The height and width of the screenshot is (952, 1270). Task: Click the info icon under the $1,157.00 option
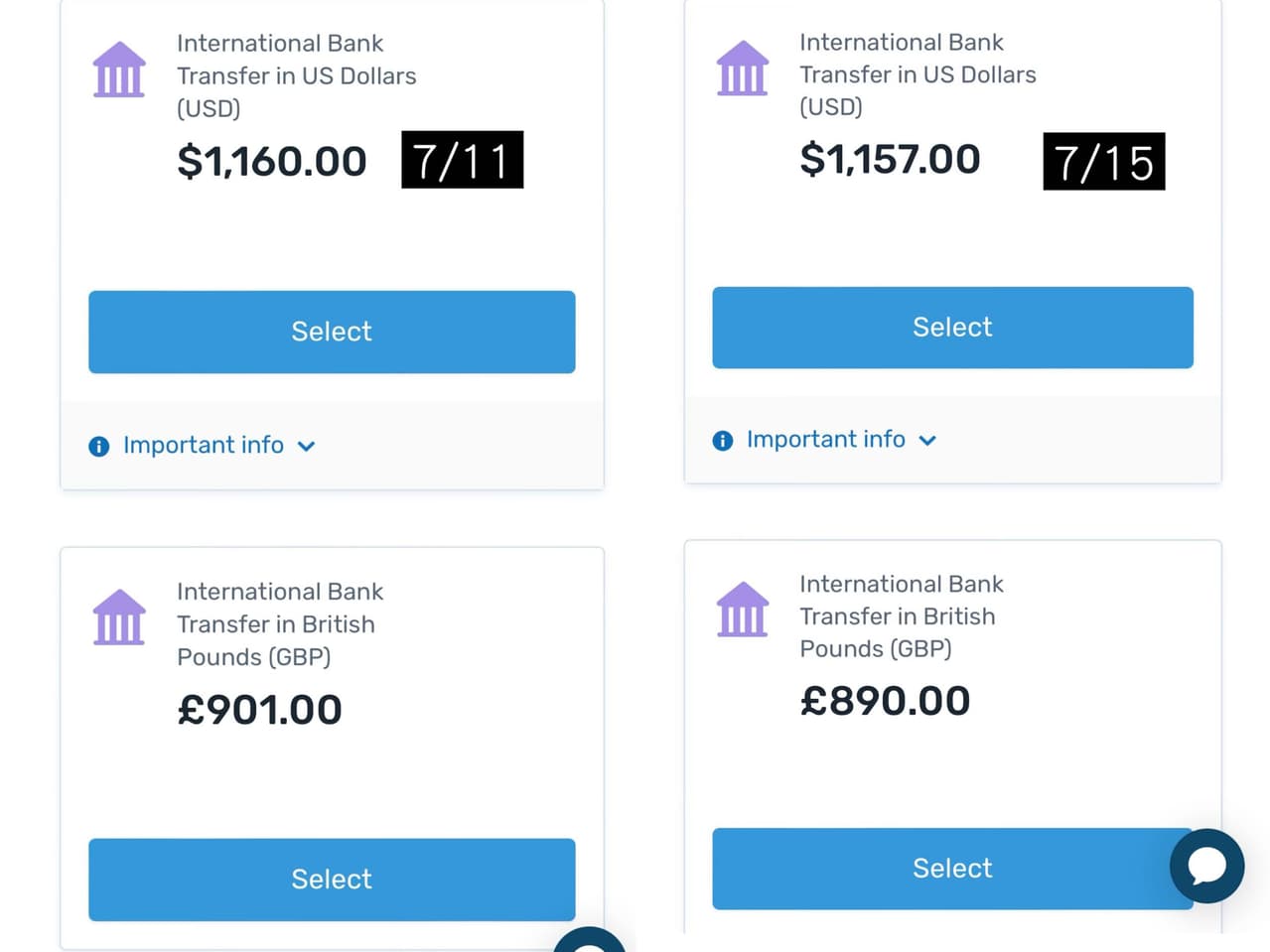click(x=723, y=441)
